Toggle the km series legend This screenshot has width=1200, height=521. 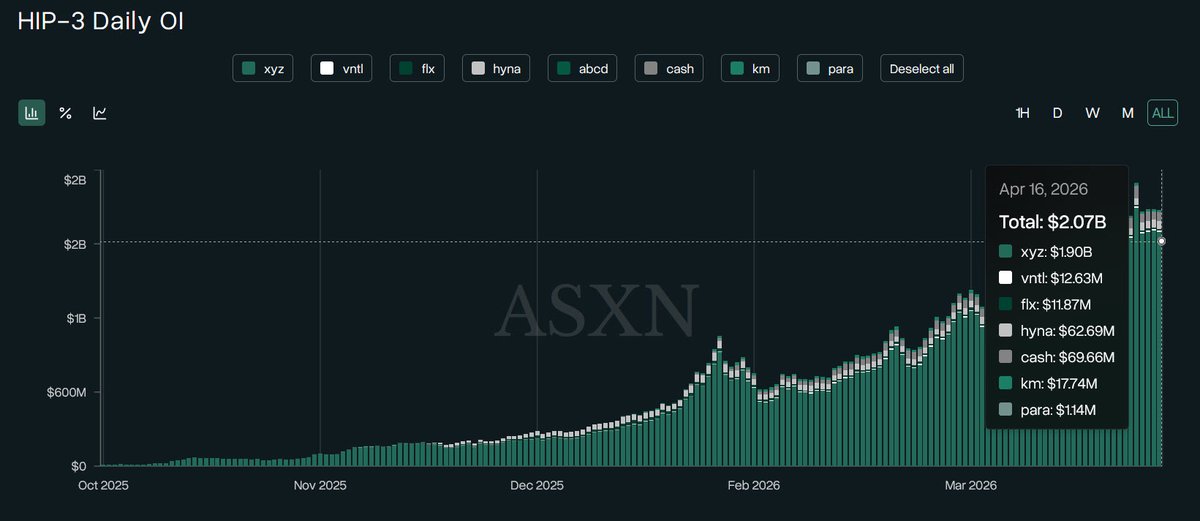pos(752,69)
